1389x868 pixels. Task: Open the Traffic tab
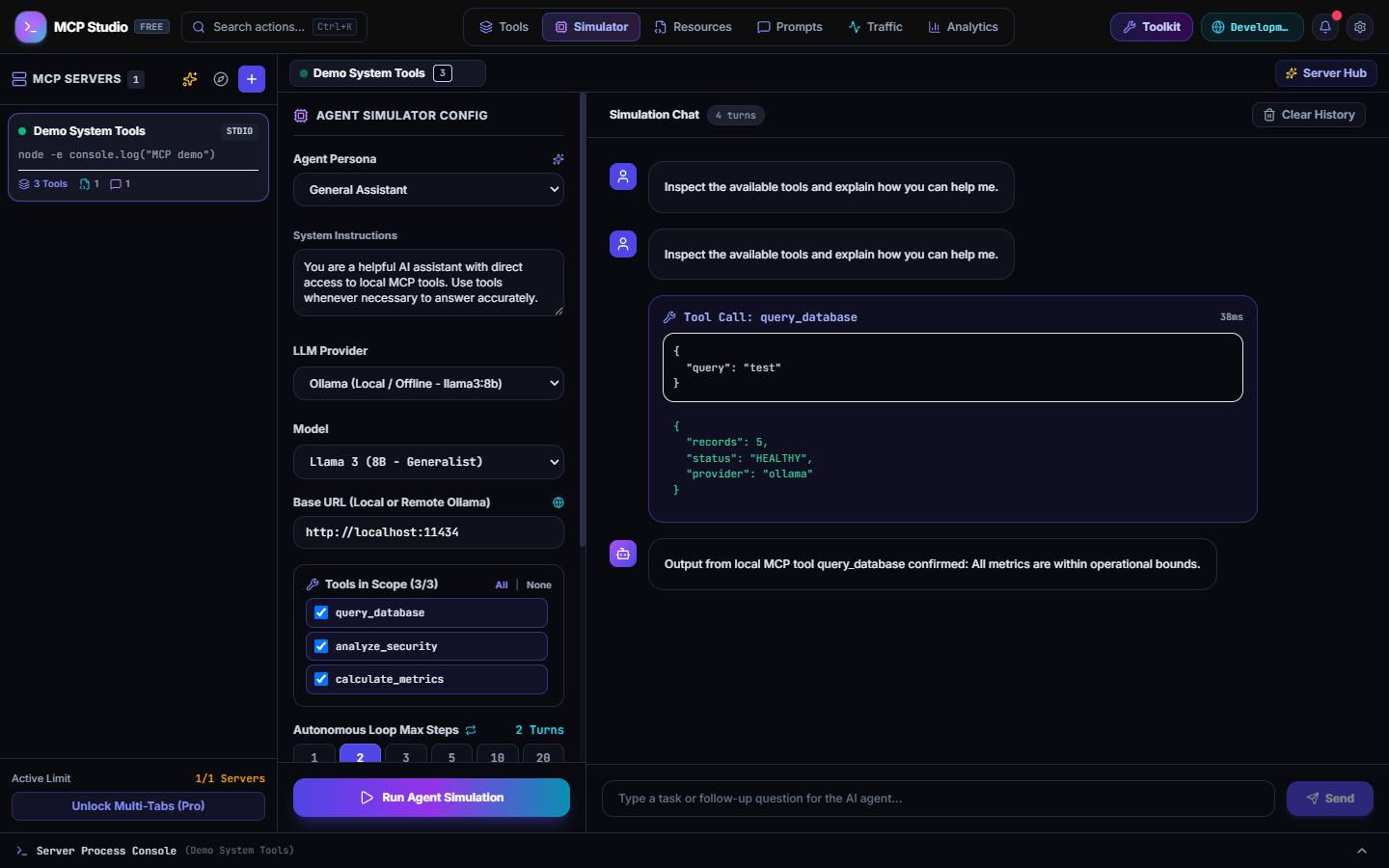coord(876,27)
